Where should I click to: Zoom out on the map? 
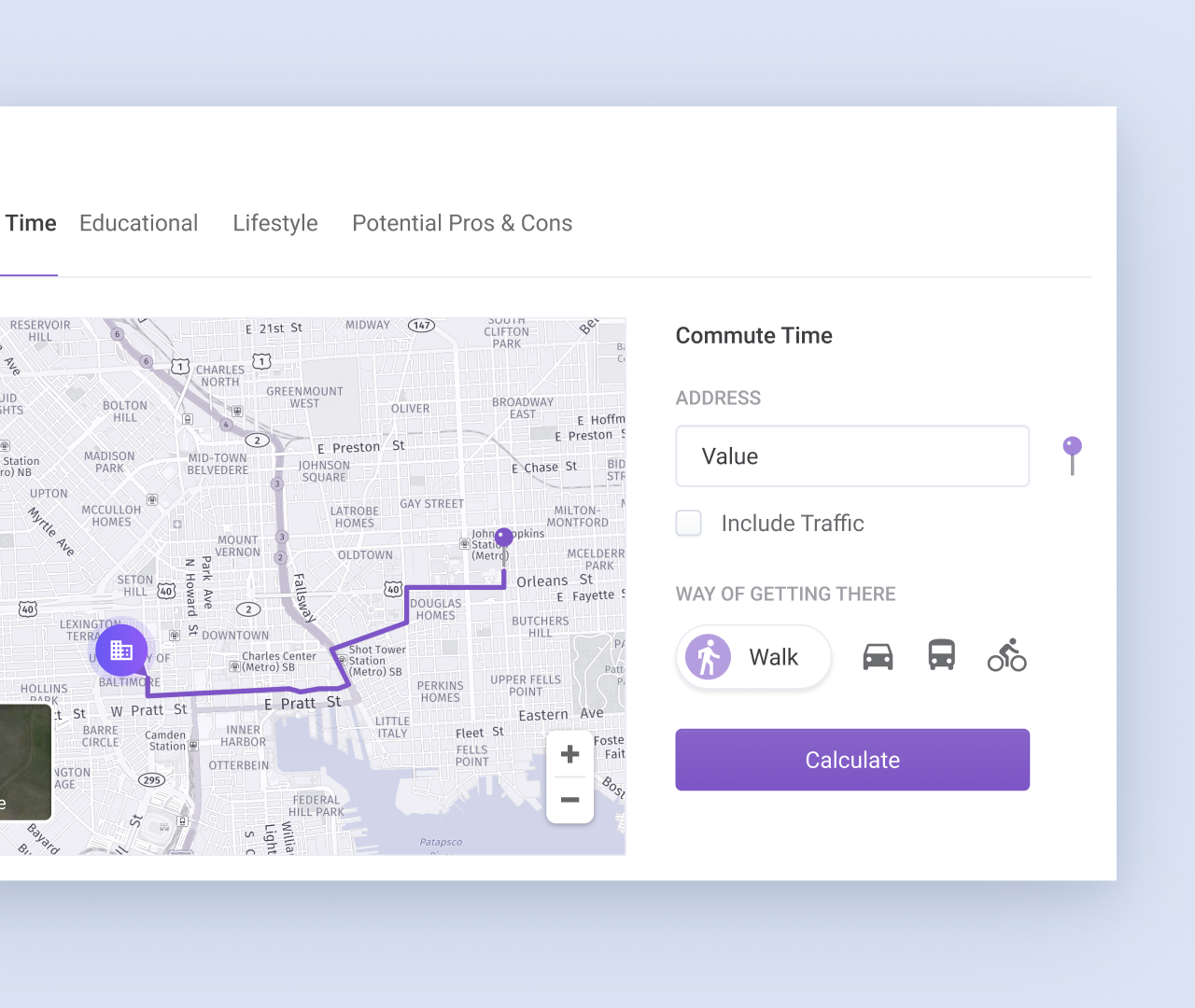569,800
